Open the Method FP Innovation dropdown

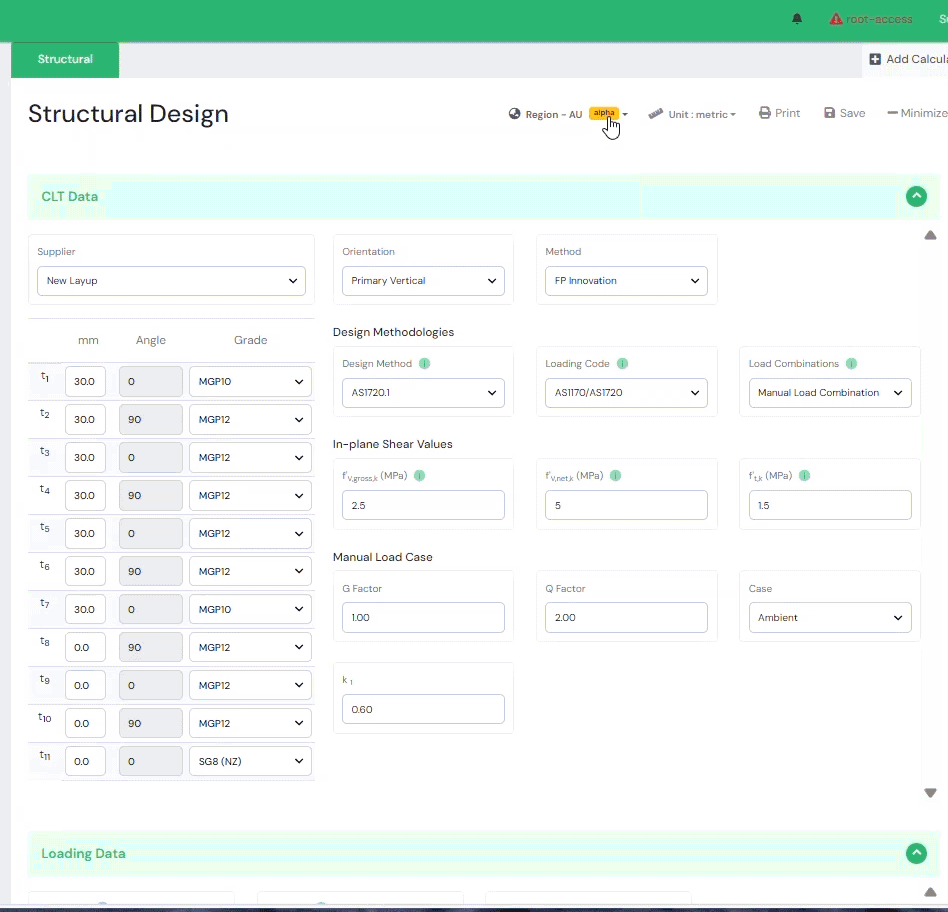626,281
